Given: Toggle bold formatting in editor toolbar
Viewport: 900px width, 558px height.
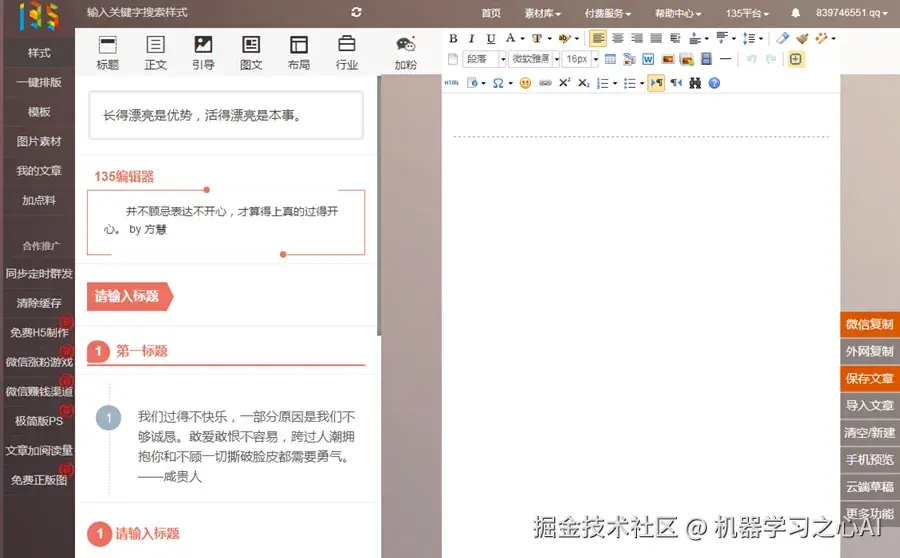Looking at the screenshot, I should (x=453, y=38).
